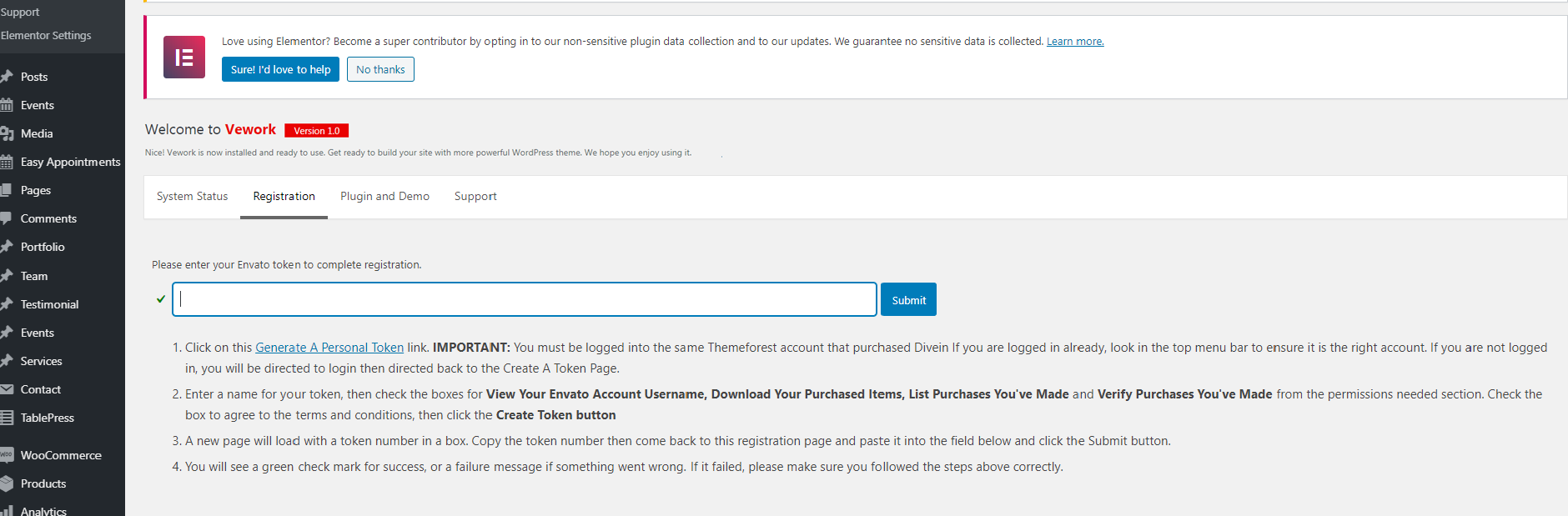Screen dimensions: 1568x516
Task: Switch to the System Status tab
Action: (x=192, y=197)
